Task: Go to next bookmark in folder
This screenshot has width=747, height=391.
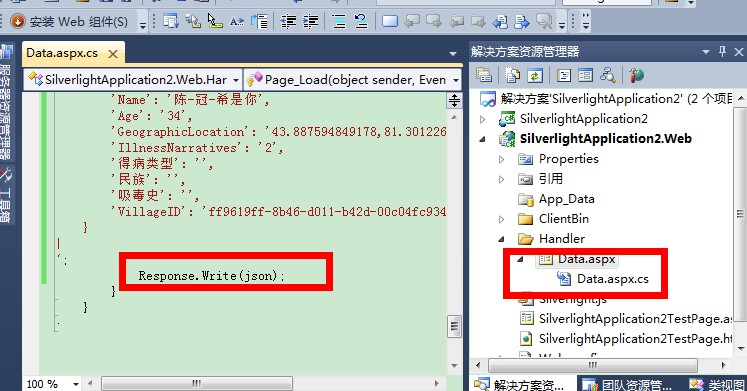Action: [x=478, y=21]
